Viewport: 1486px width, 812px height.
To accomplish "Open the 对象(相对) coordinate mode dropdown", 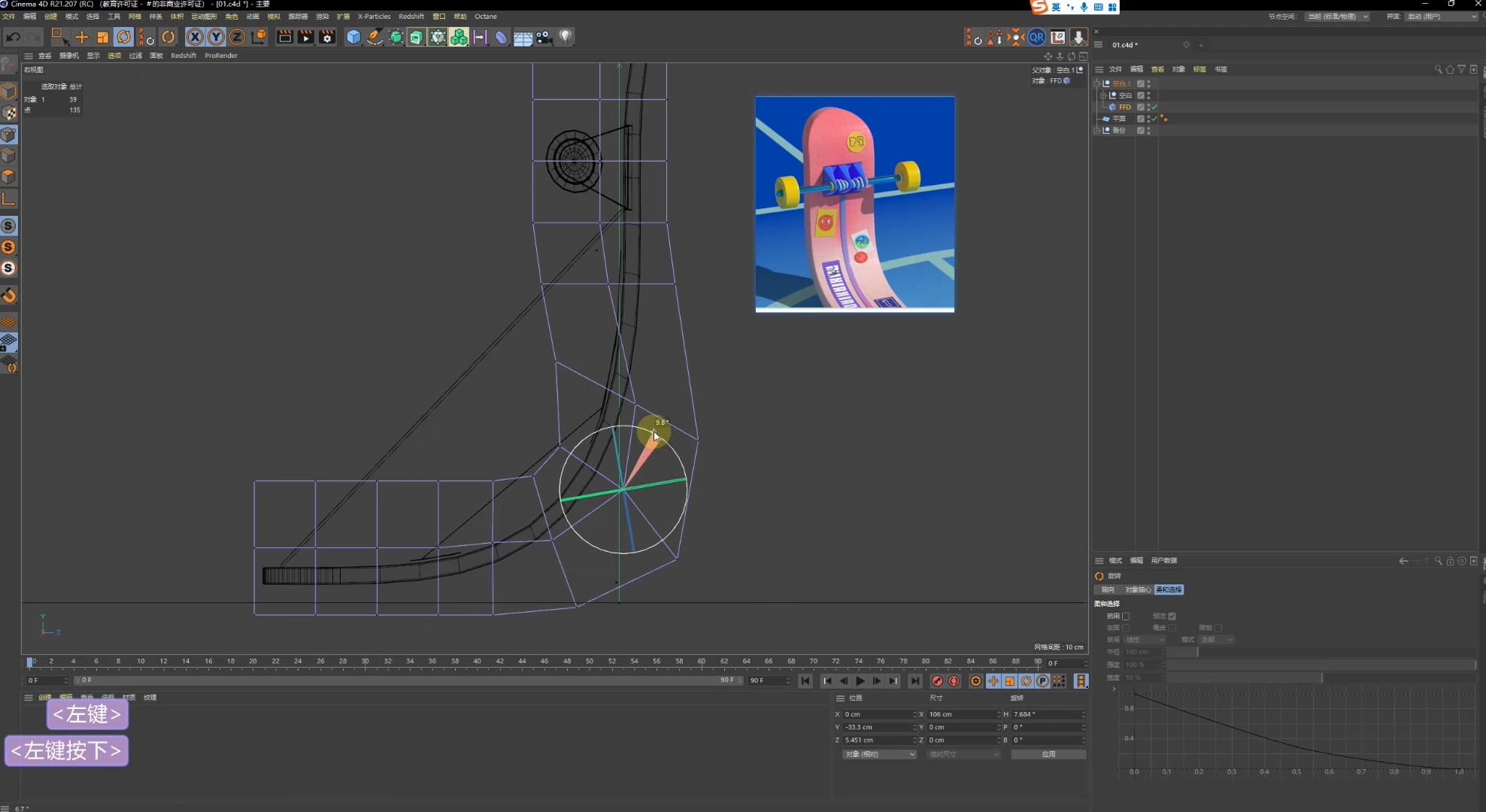I will point(879,754).
